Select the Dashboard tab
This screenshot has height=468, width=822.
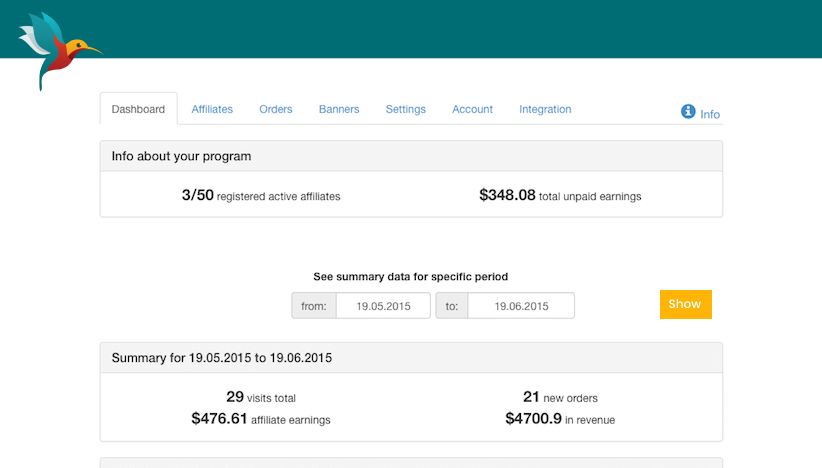pyautogui.click(x=138, y=109)
